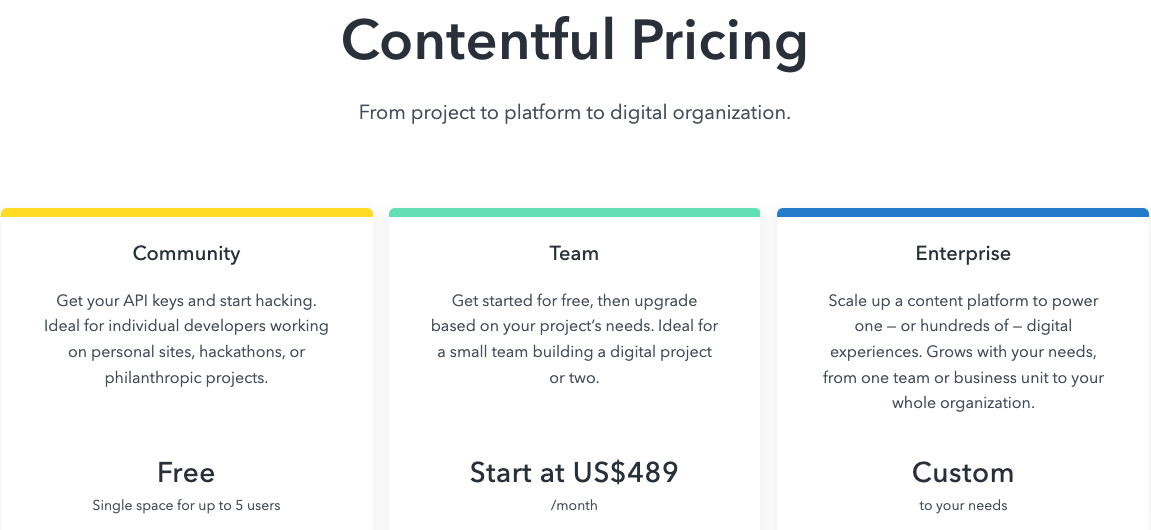Image resolution: width=1151 pixels, height=530 pixels.
Task: Select the Community plan title
Action: 186,254
